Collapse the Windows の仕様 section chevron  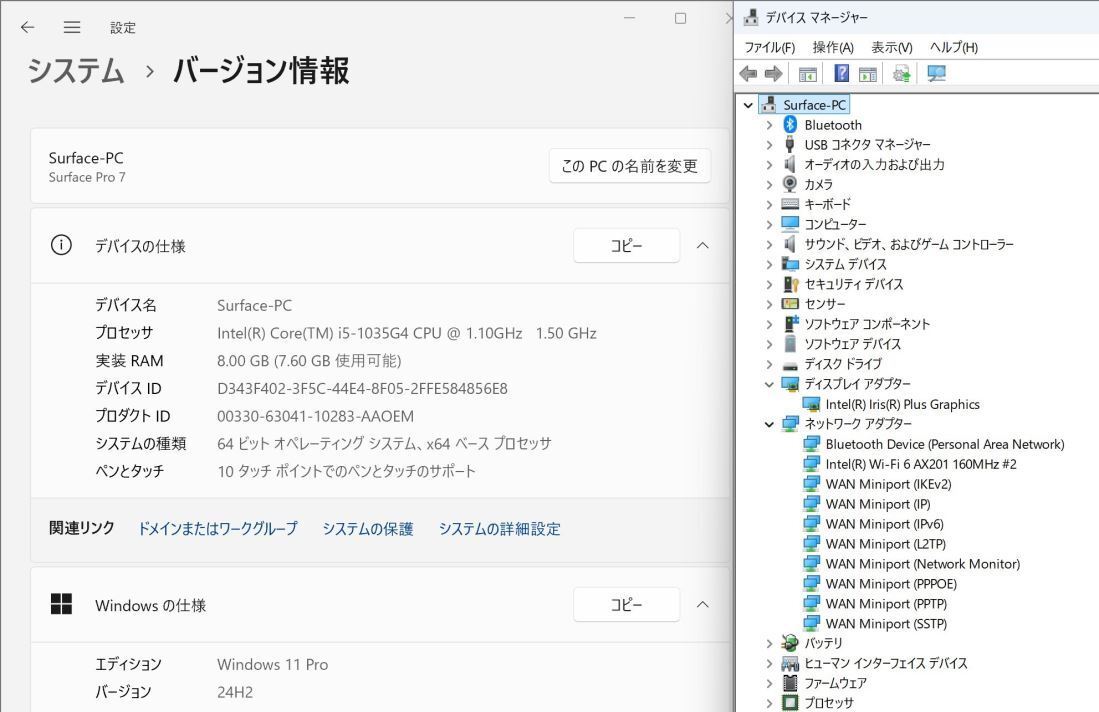click(702, 604)
